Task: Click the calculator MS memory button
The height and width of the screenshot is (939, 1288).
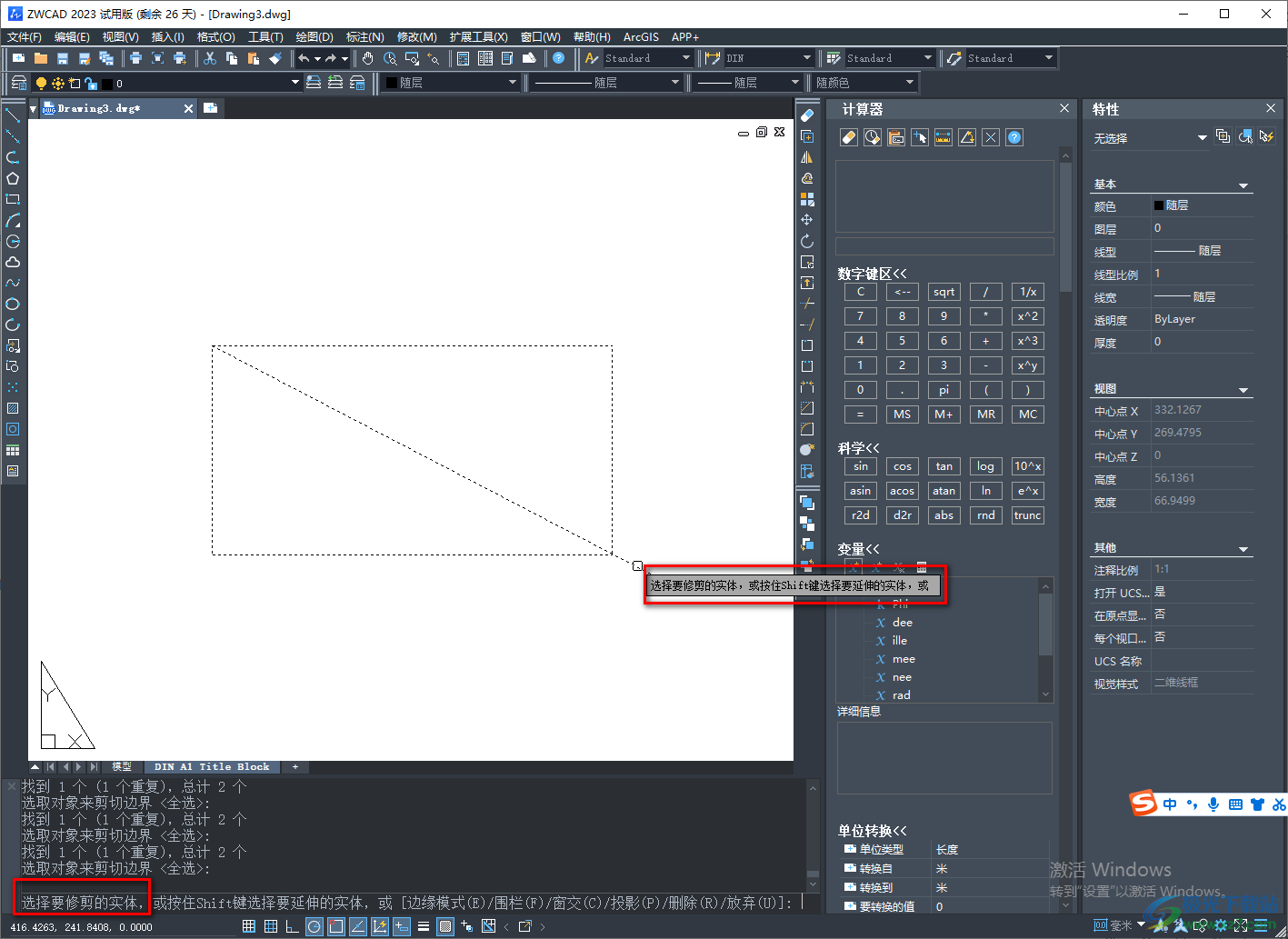Action: [x=903, y=414]
